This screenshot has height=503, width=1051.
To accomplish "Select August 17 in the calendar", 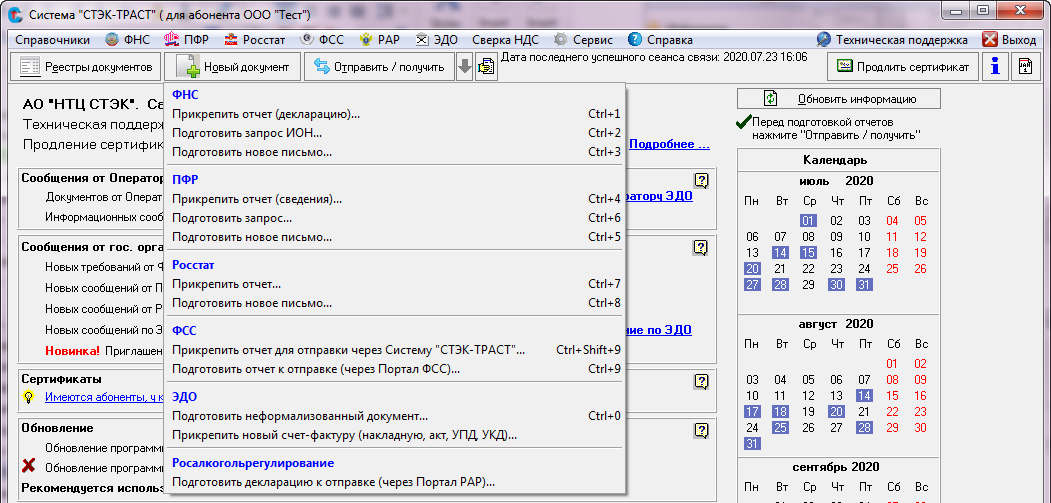I will (752, 412).
